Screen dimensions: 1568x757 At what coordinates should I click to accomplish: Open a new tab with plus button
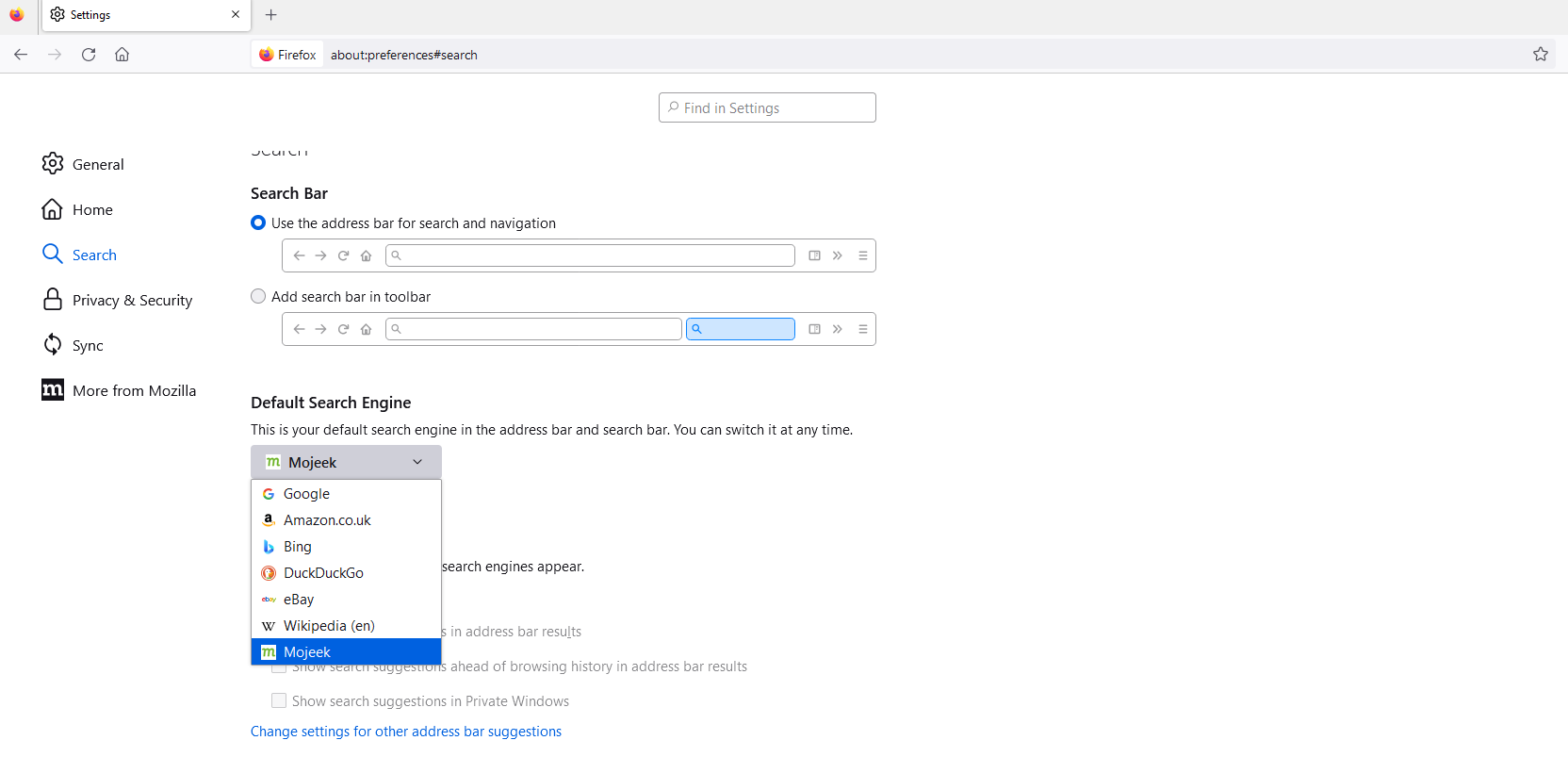(271, 15)
